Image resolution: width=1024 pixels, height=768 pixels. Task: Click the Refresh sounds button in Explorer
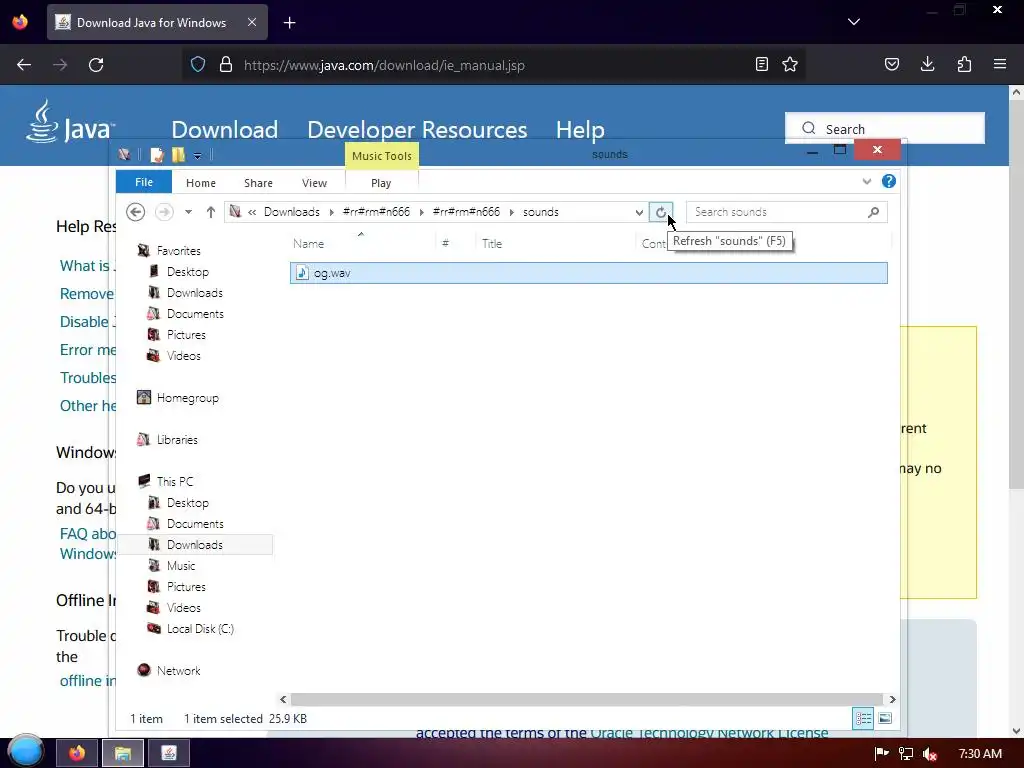tap(660, 212)
